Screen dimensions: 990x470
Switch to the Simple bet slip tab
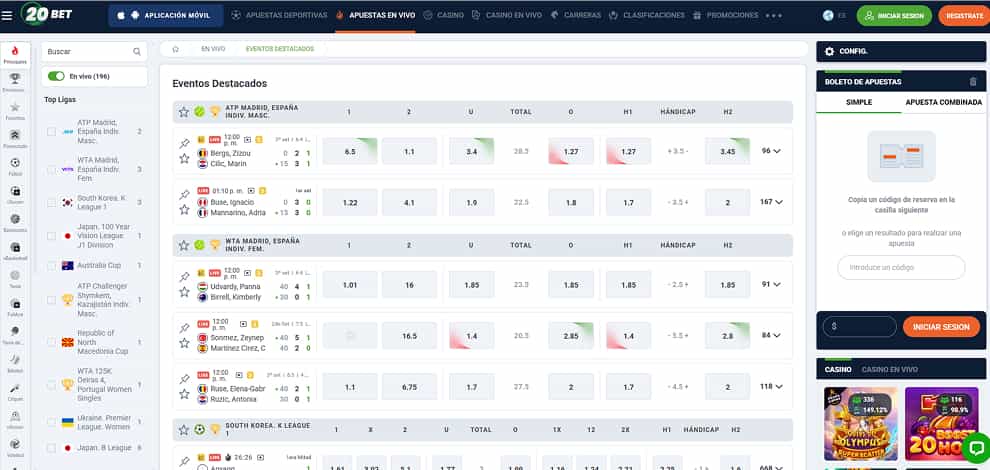click(x=859, y=102)
